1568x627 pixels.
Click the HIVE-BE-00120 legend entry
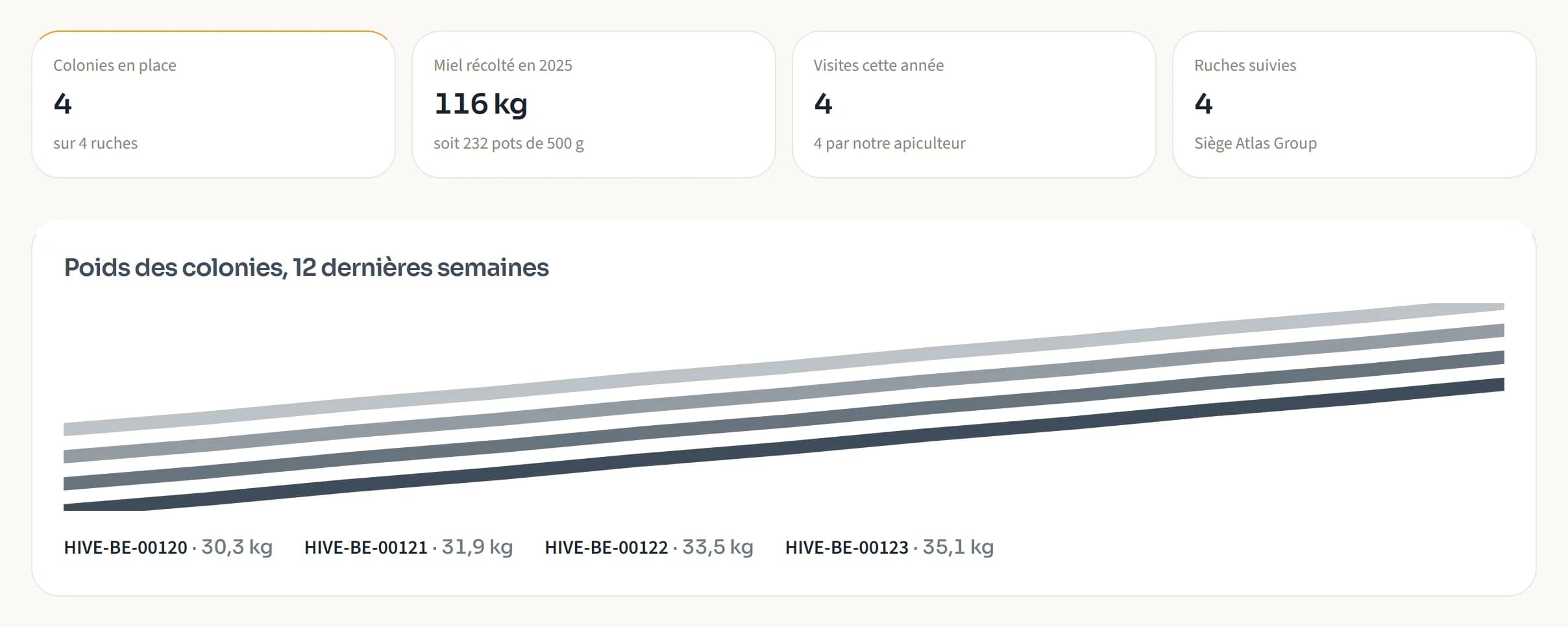pyautogui.click(x=168, y=547)
